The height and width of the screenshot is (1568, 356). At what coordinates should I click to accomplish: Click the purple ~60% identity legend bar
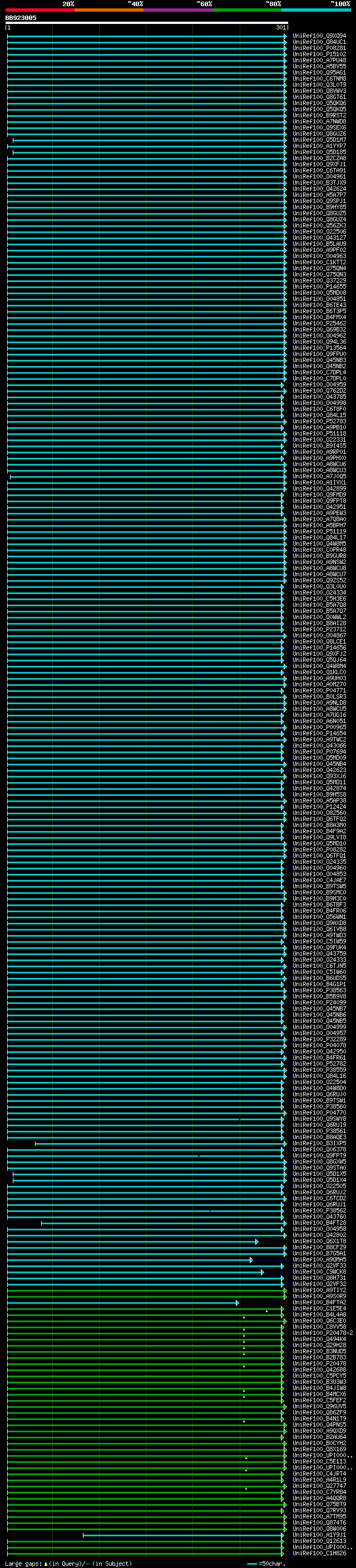pos(179,11)
